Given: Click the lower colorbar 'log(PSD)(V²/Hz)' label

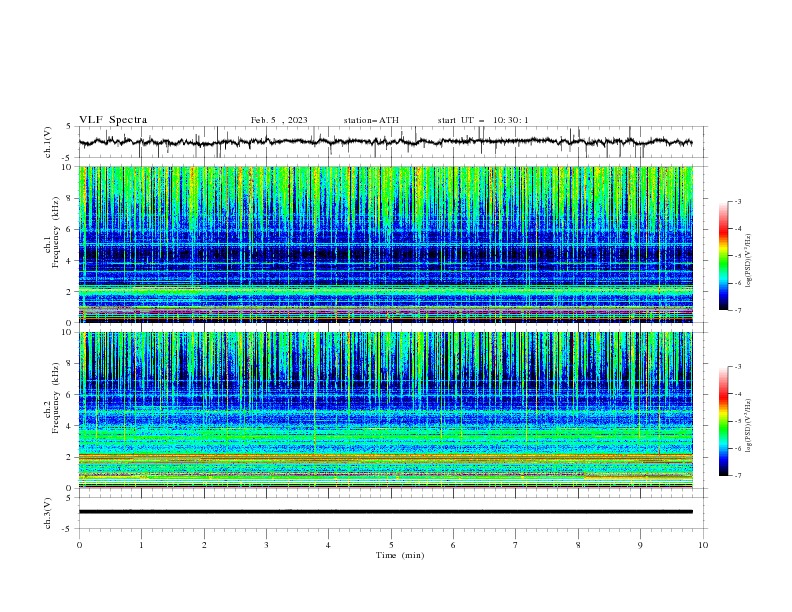Looking at the screenshot, I should click(x=749, y=426).
